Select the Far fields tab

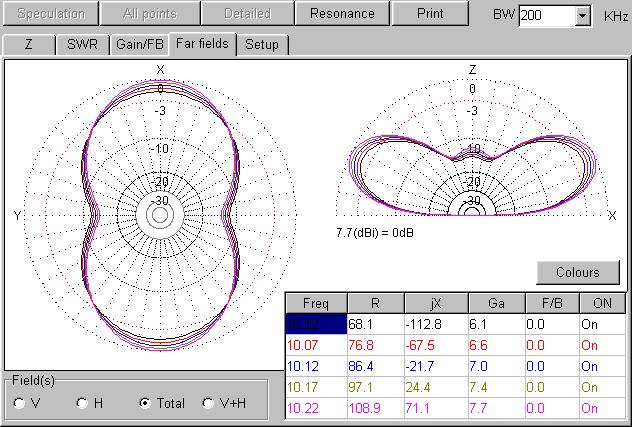coord(201,44)
